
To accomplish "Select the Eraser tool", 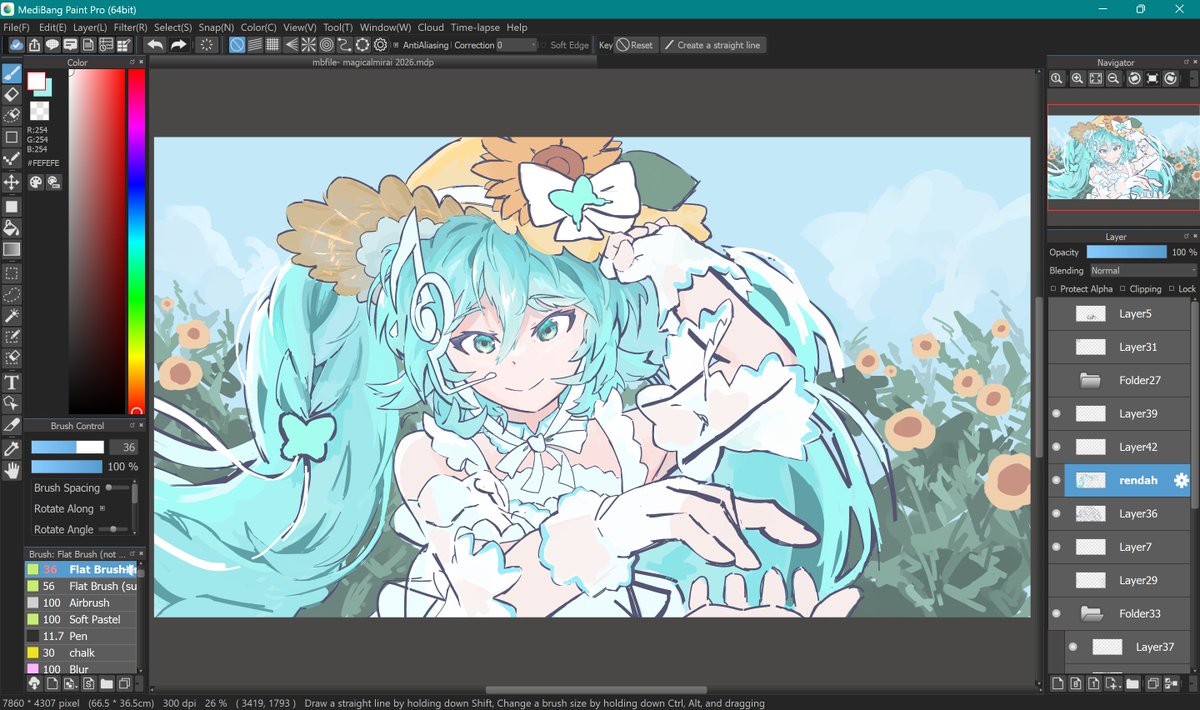I will (x=12, y=94).
